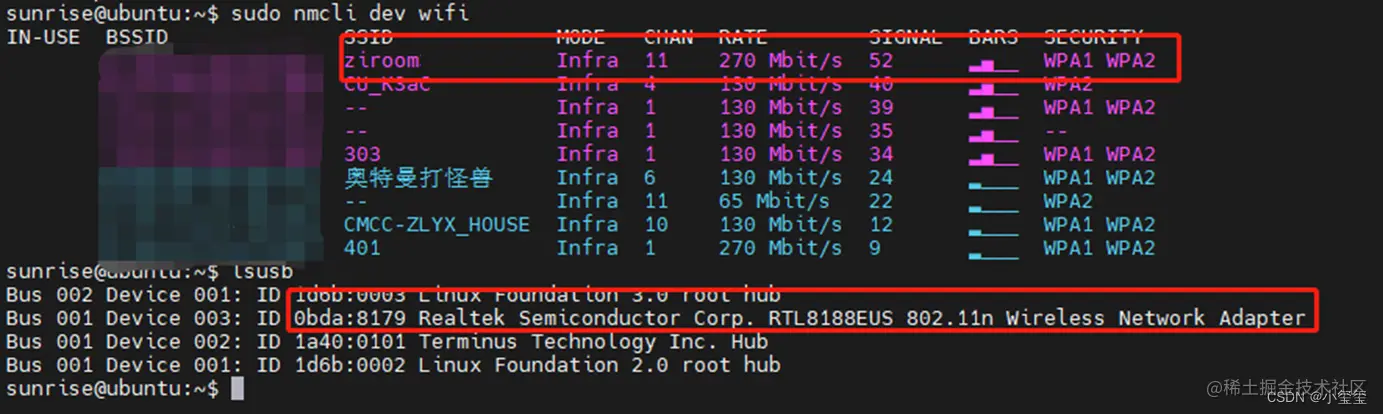This screenshot has width=1383, height=414.
Task: Click signal value 9 in the 401 row
Action: pos(875,248)
